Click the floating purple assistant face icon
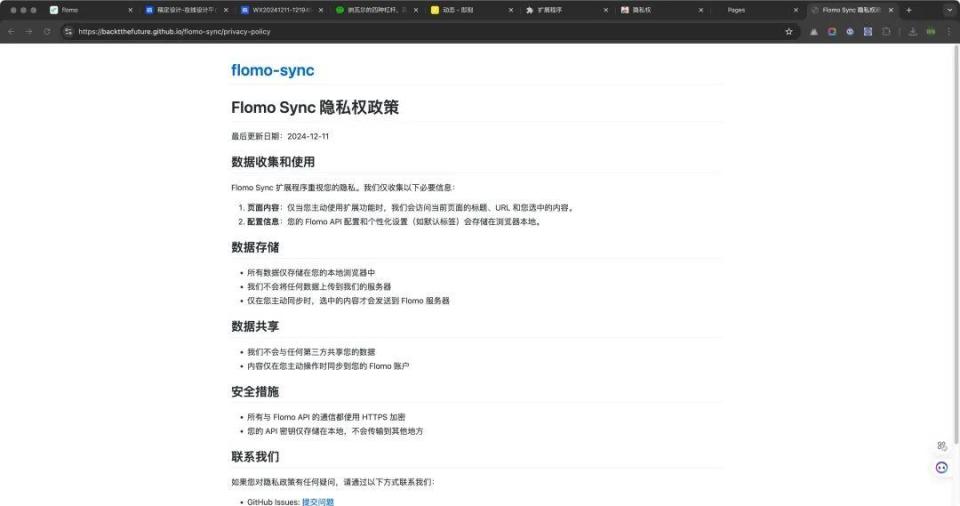Screen dimensions: 960x506 [942, 467]
